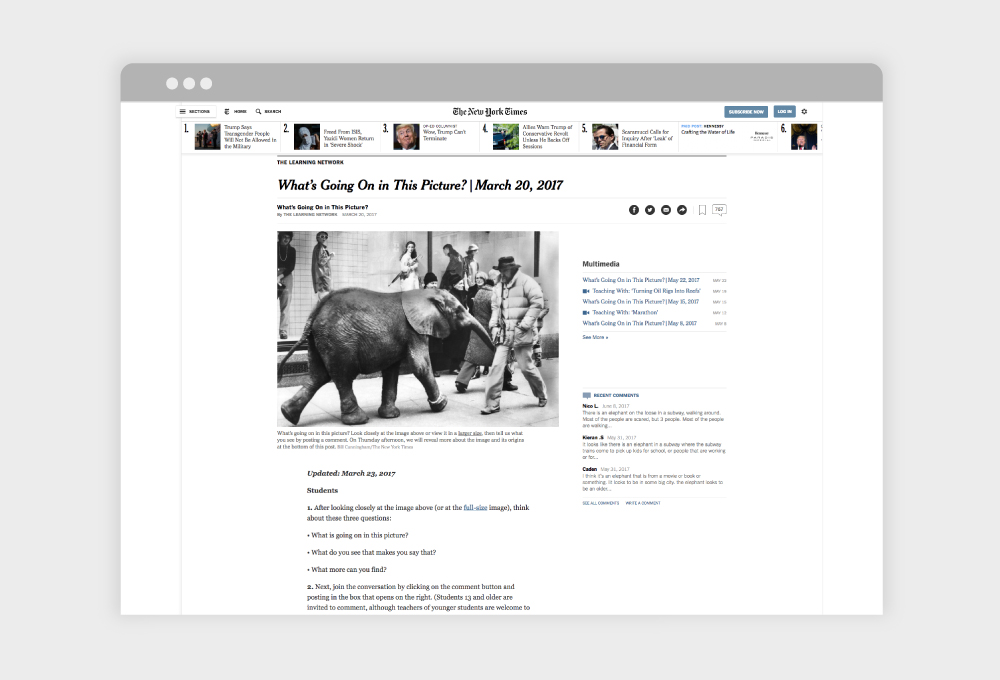Screen dimensions: 1000x680
Task: Open the 767 comments bubble
Action: 719,210
